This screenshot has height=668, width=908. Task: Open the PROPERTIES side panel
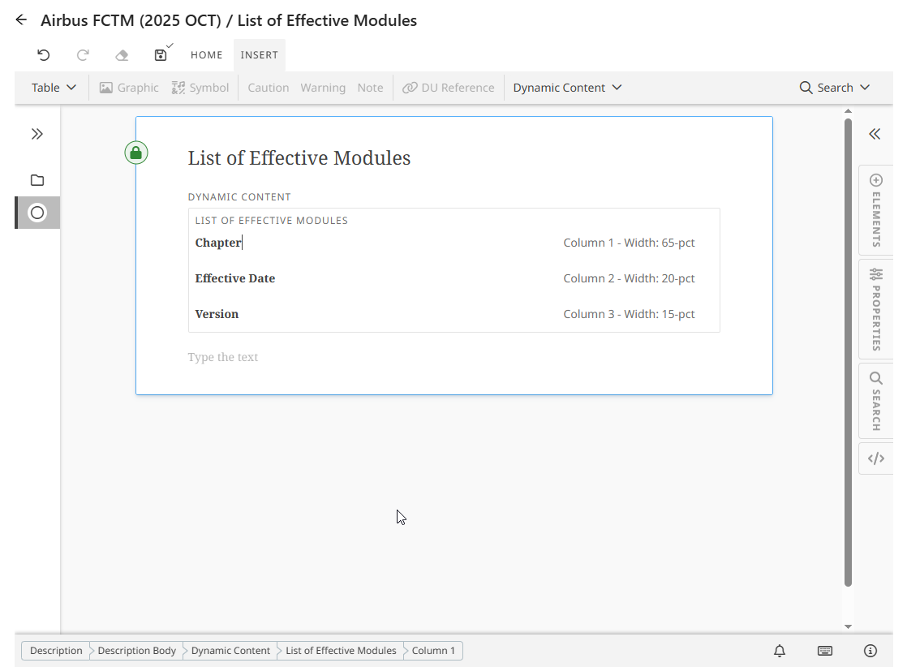click(876, 309)
